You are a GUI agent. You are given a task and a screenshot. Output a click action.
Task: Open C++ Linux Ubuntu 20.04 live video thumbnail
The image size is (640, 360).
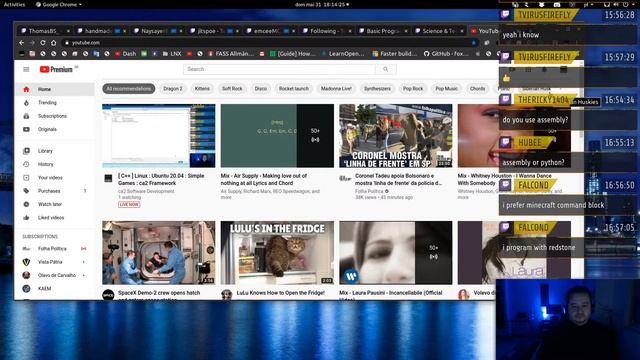pos(159,136)
